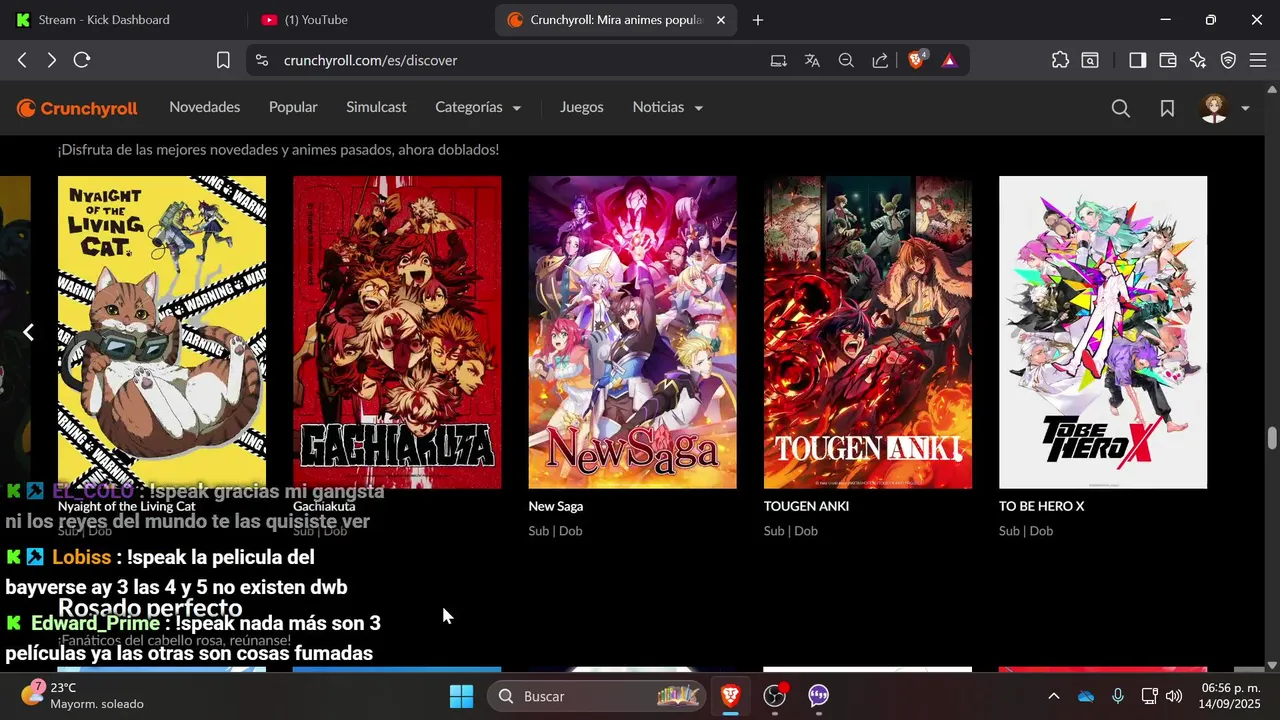
Task: Open Leo AI sparkle icon
Action: [1198, 60]
